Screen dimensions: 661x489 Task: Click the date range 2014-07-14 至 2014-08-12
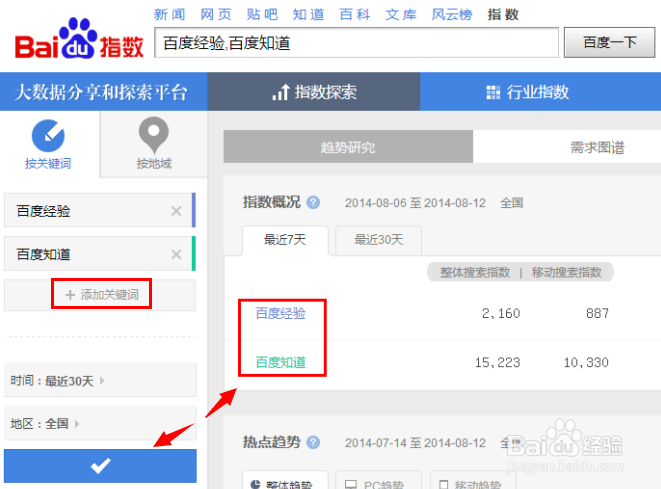point(415,443)
